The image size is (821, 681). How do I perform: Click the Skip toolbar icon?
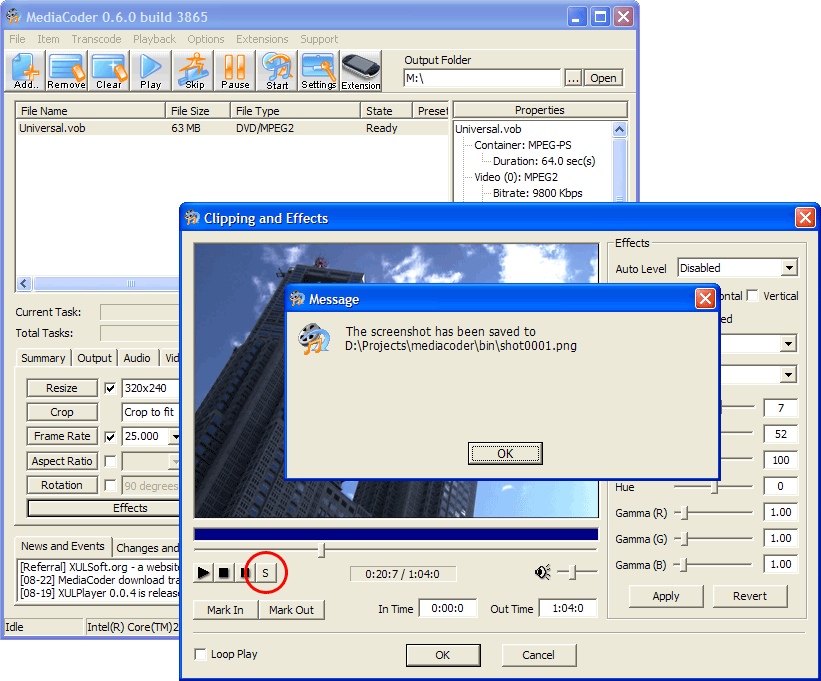tap(194, 71)
